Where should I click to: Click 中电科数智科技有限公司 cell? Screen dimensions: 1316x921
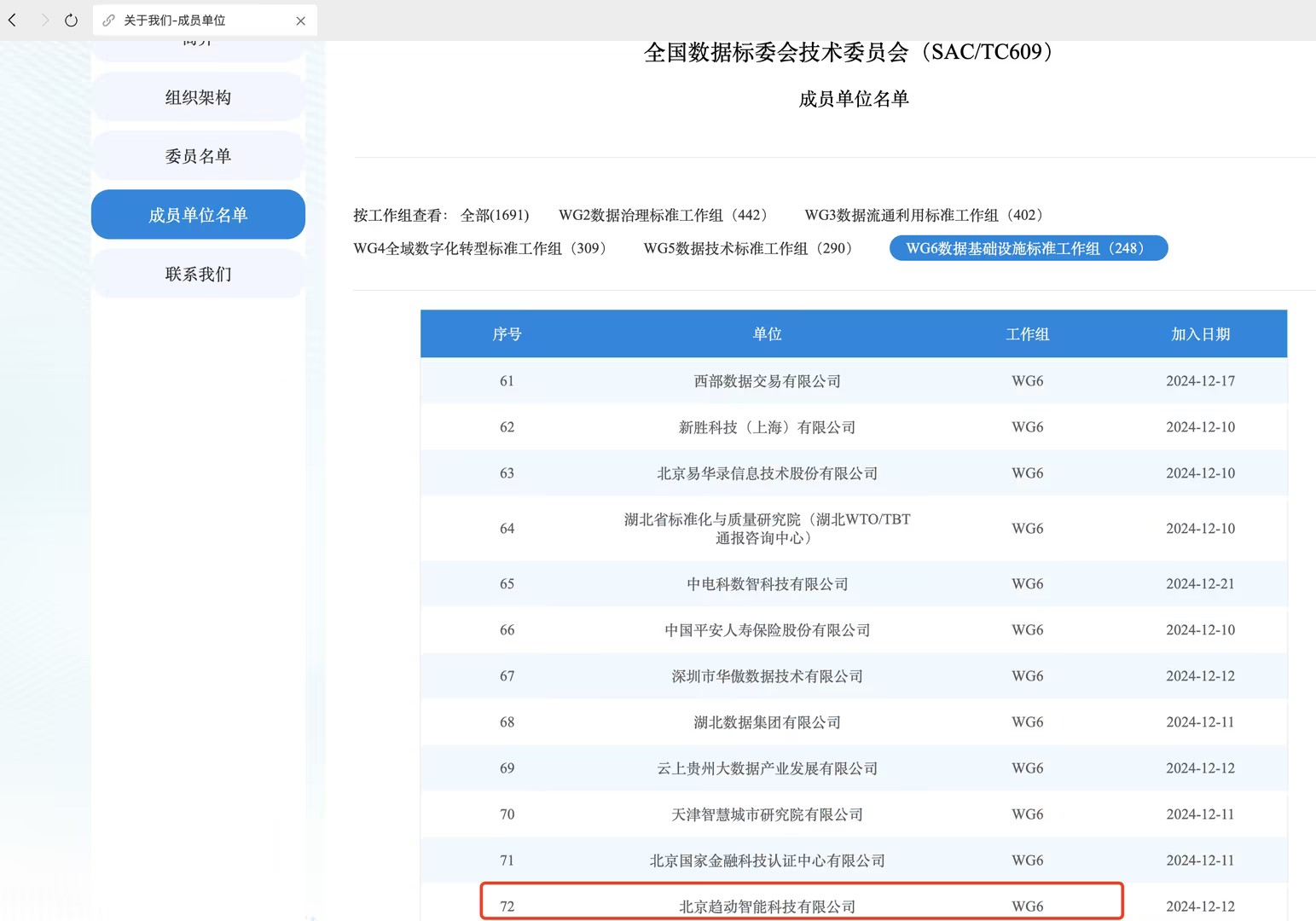point(767,584)
